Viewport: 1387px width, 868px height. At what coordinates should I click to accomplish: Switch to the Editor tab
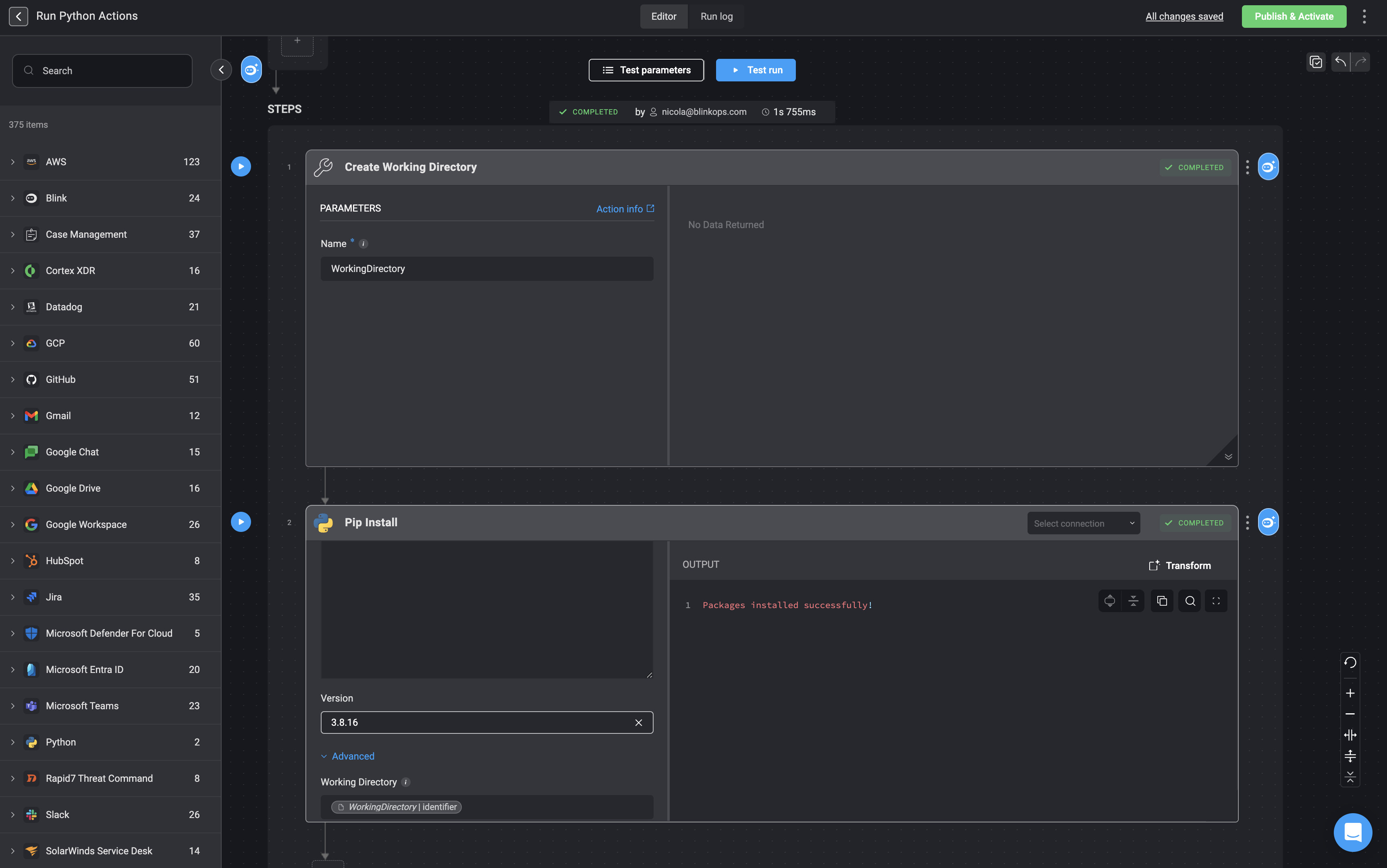click(664, 16)
